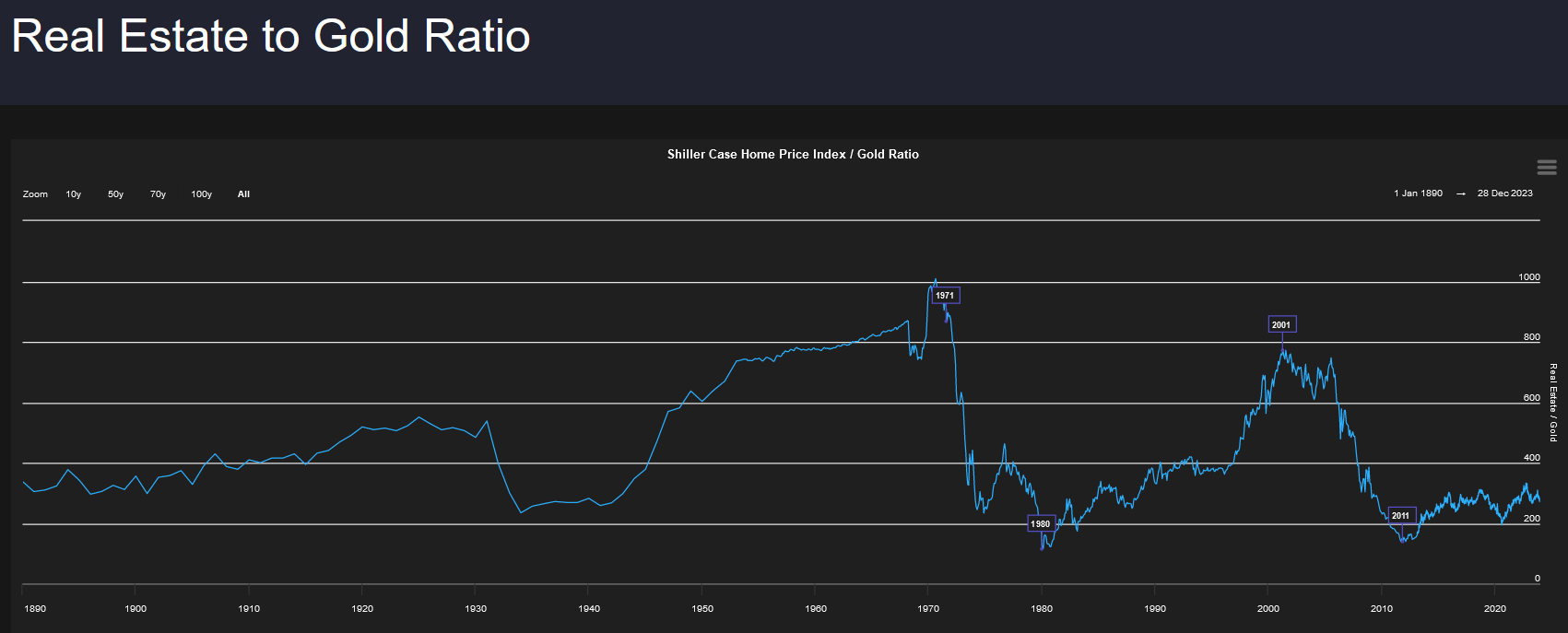Set zoom range to 10y

coord(74,194)
